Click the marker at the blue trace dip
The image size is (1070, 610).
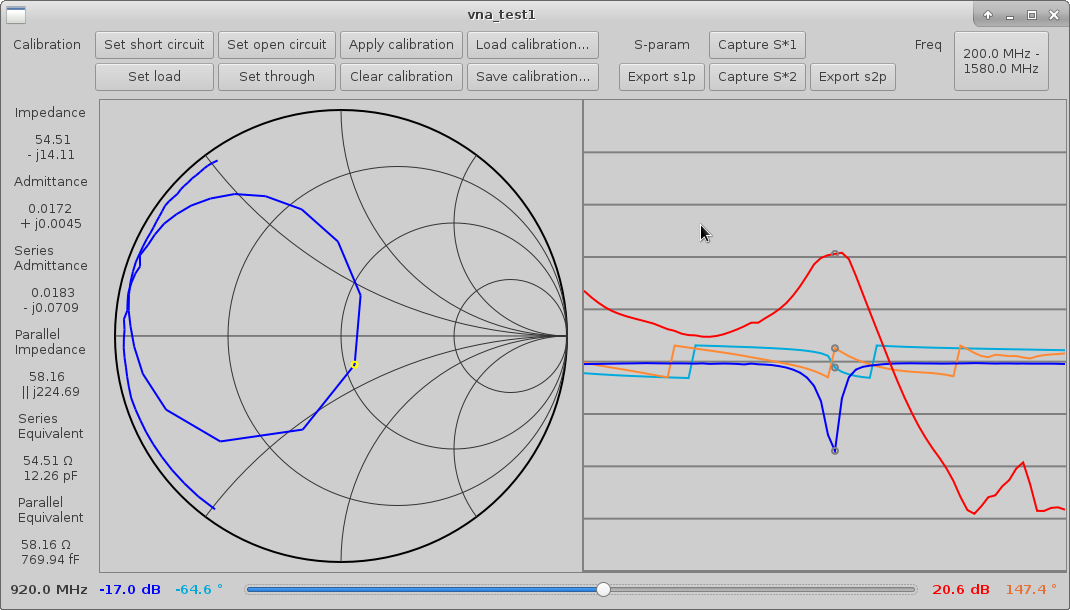835,451
